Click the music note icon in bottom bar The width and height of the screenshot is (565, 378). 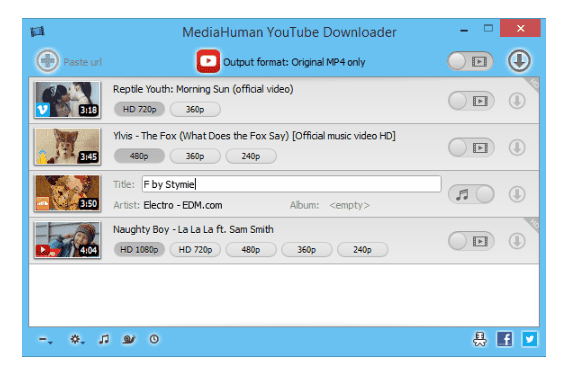(104, 339)
